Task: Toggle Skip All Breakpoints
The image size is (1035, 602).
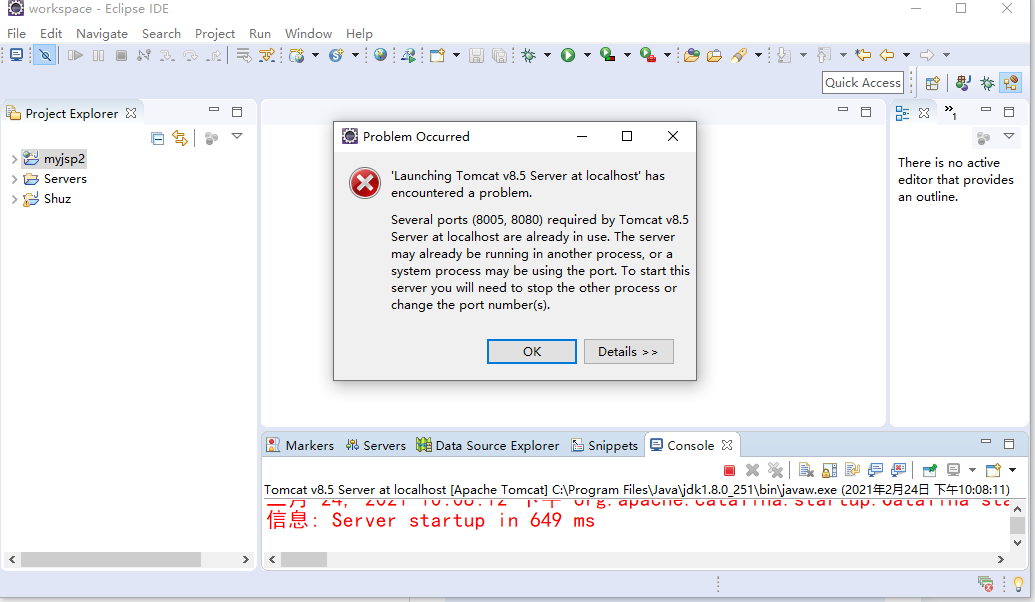Action: [x=45, y=55]
